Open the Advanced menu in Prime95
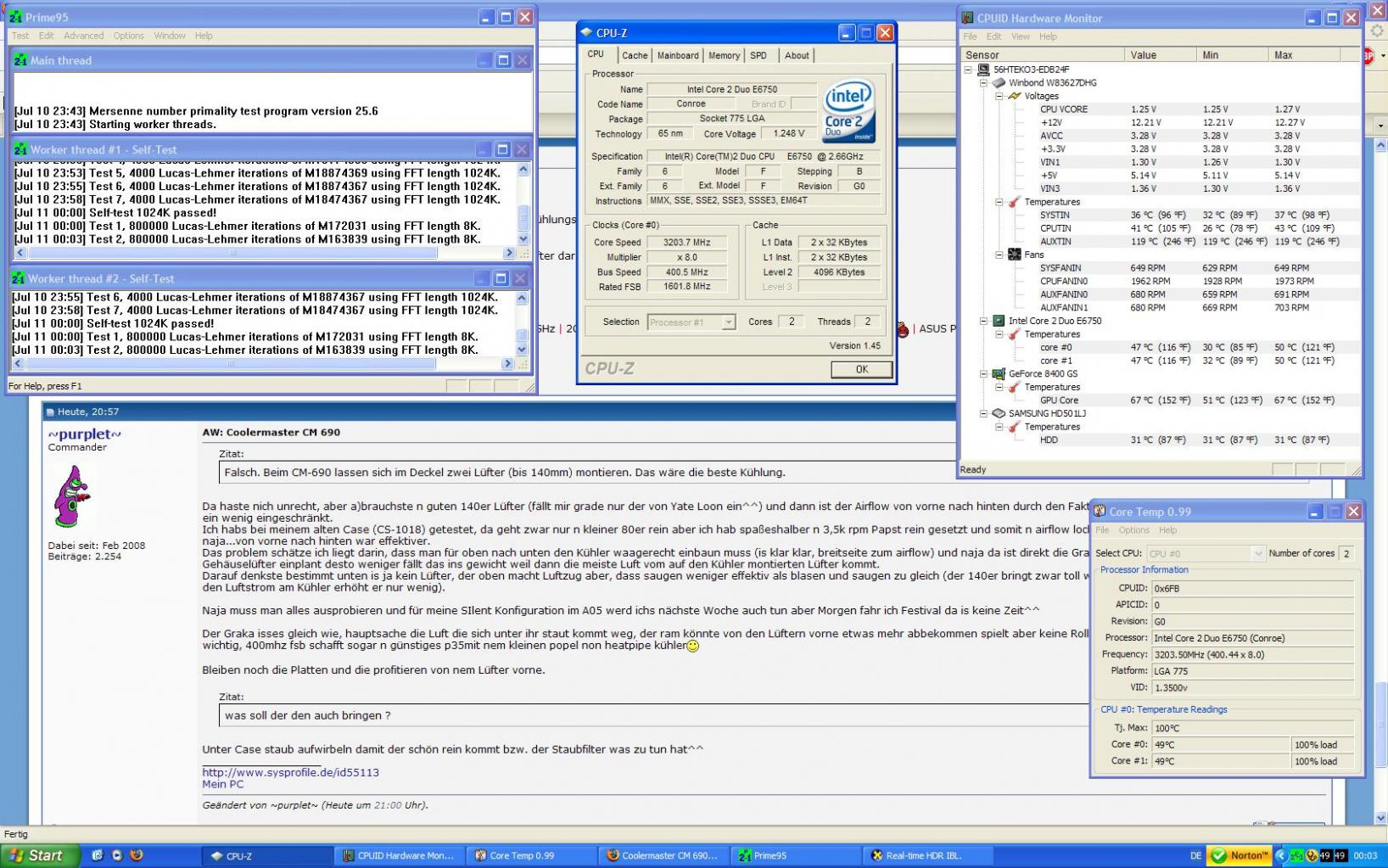Screen dimensions: 1388x868 click(83, 36)
